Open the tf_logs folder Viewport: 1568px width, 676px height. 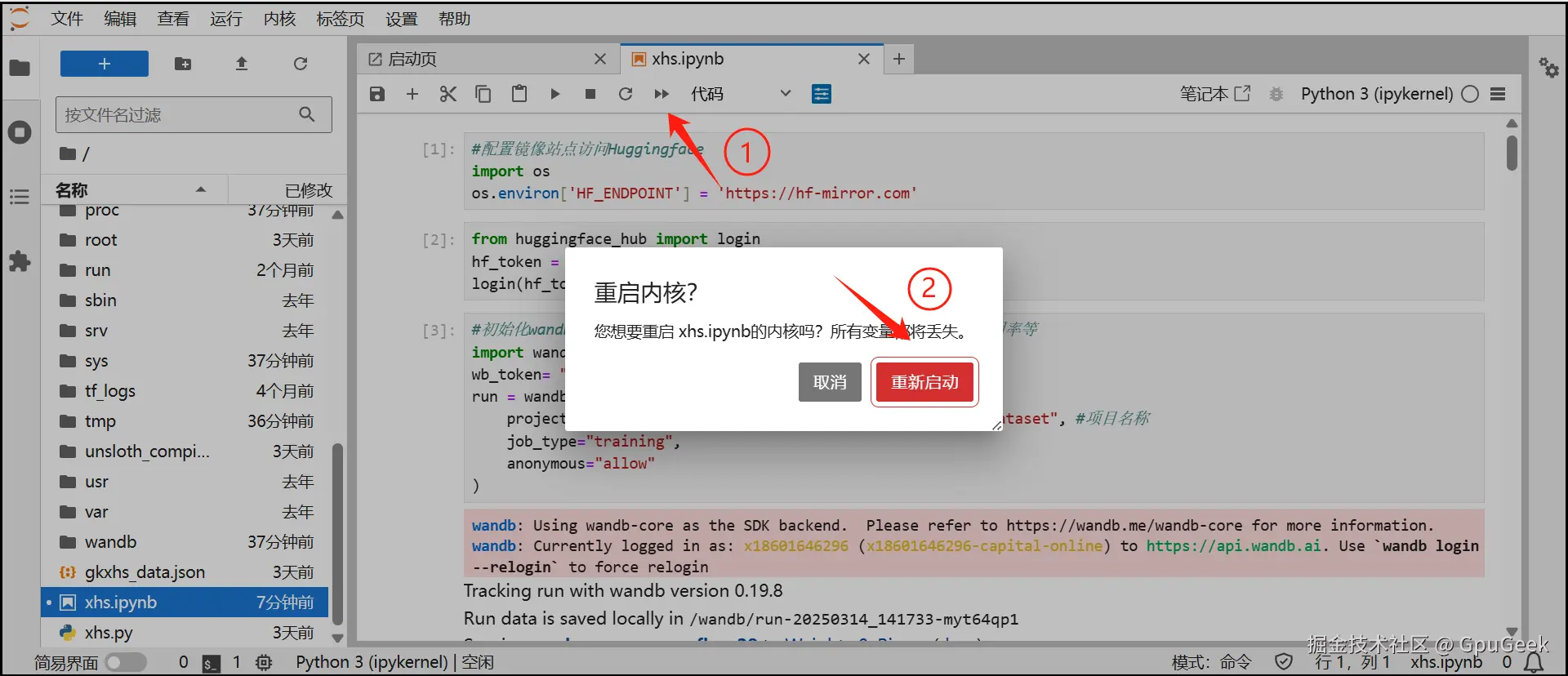pos(186,391)
